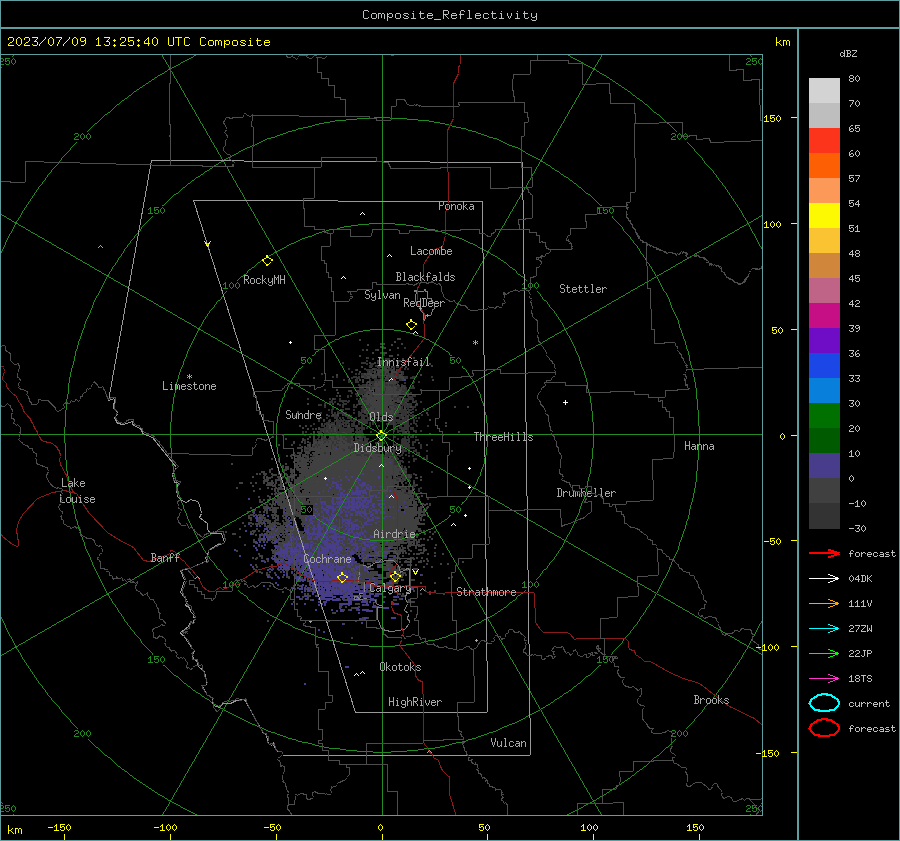Click yellow radar center marker at Olds

click(382, 436)
